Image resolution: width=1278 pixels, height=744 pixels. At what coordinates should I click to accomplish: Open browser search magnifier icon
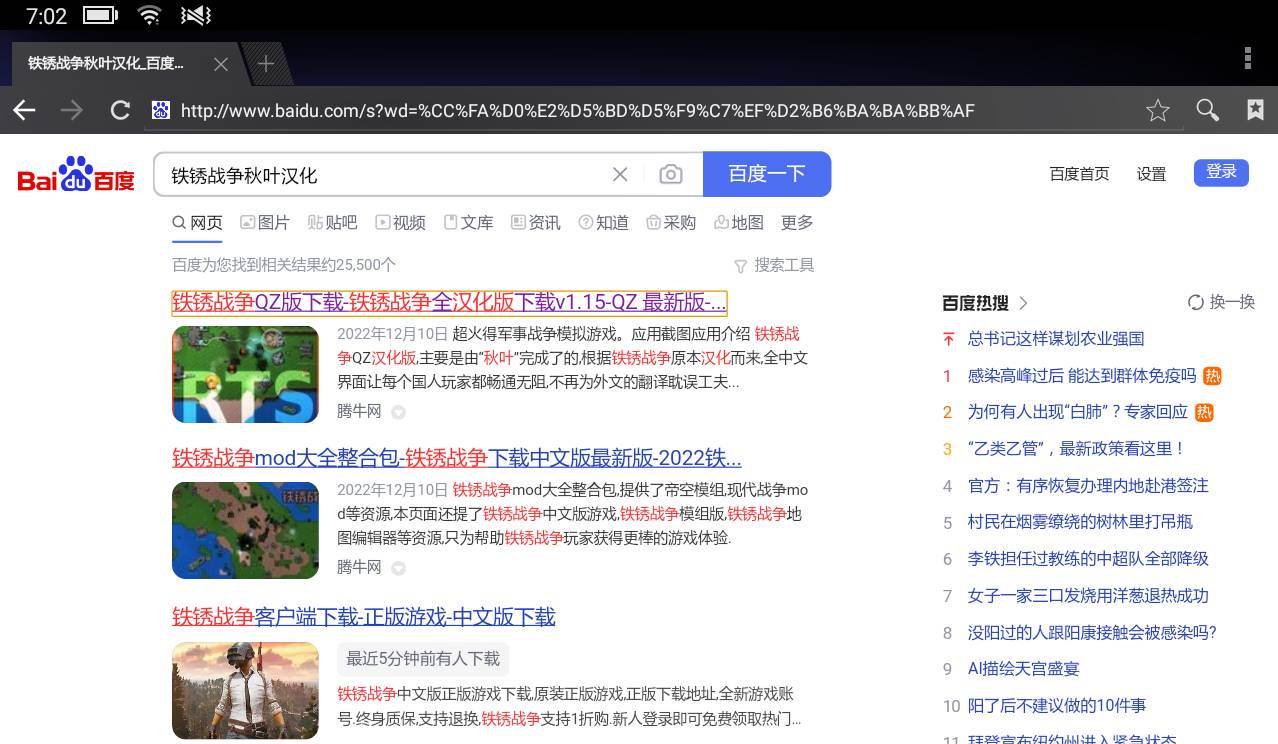[x=1207, y=110]
